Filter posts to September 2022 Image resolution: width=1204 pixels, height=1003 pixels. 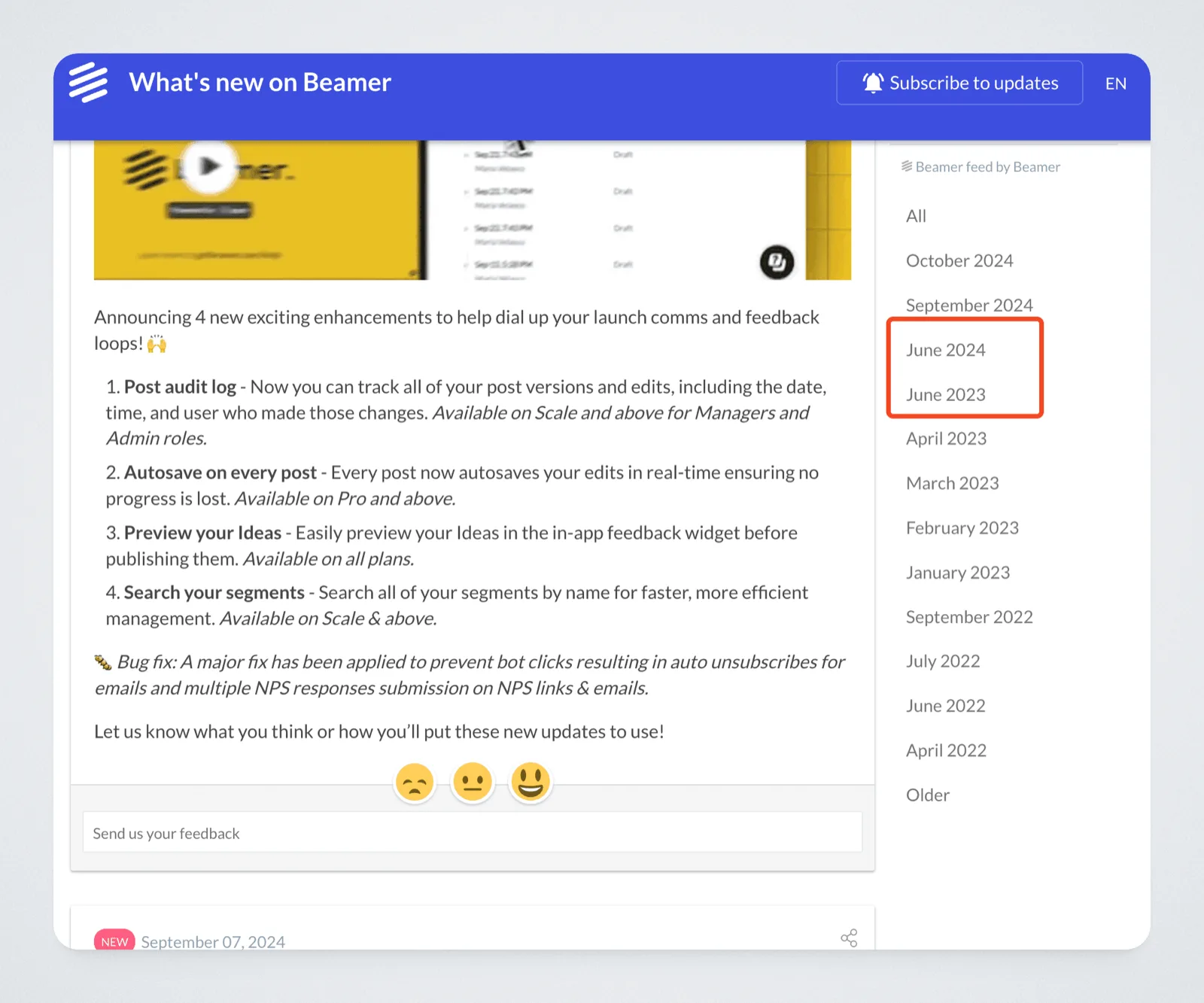click(969, 617)
